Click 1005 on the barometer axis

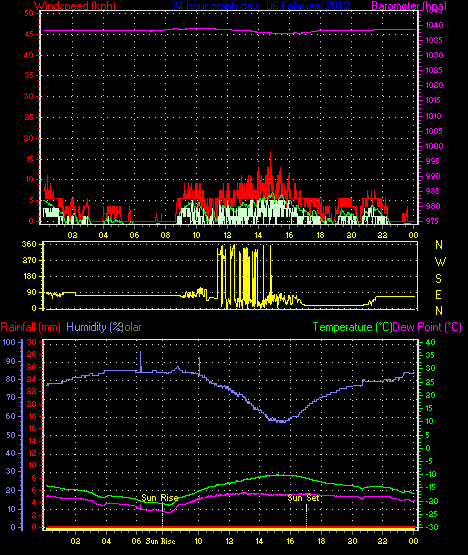point(434,131)
